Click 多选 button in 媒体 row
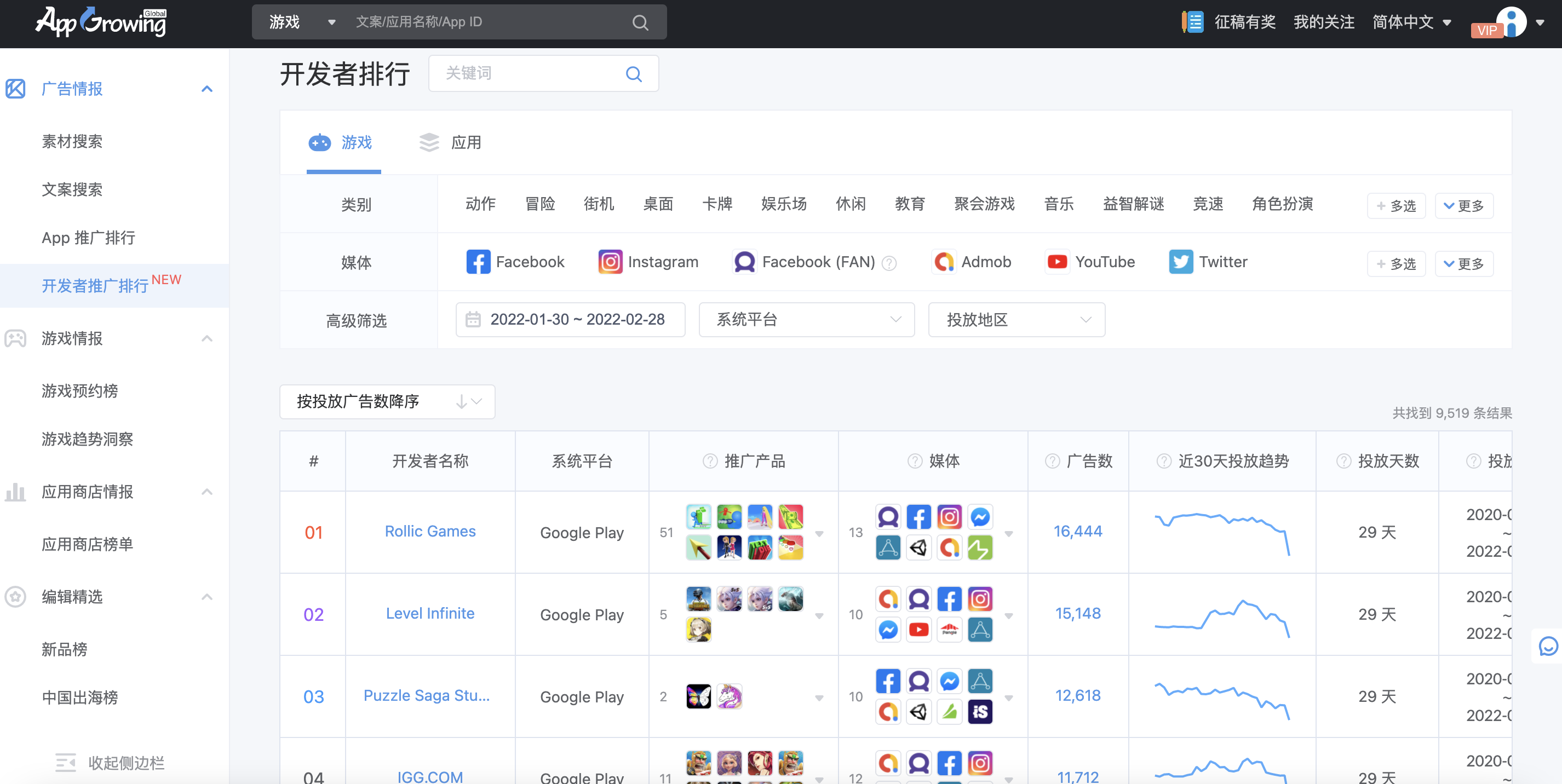The width and height of the screenshot is (1562, 784). pos(1396,264)
